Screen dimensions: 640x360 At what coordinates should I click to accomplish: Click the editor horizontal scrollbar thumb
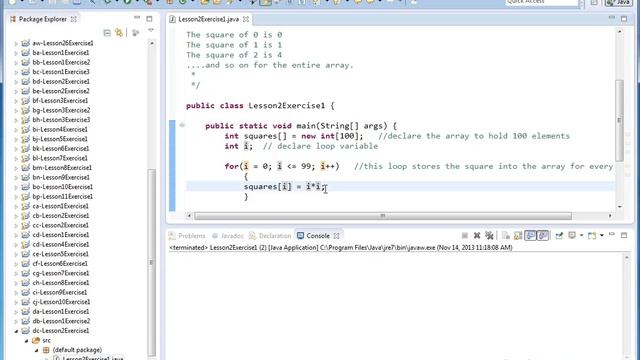pyautogui.click(x=383, y=216)
